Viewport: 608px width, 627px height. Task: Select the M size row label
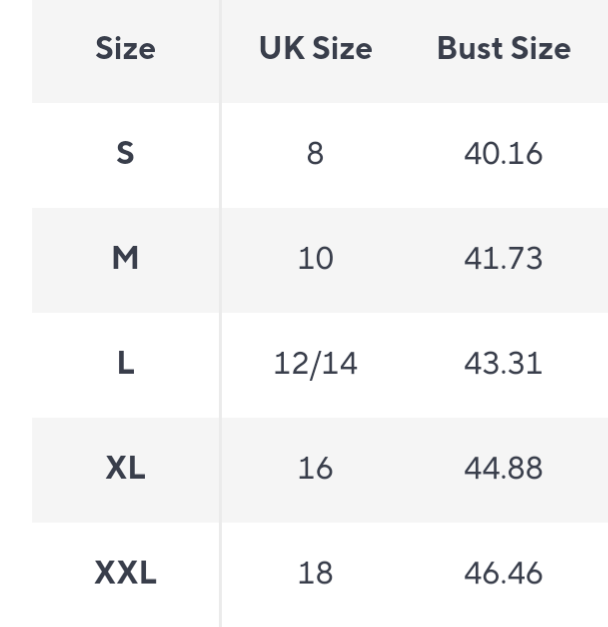[x=126, y=260]
